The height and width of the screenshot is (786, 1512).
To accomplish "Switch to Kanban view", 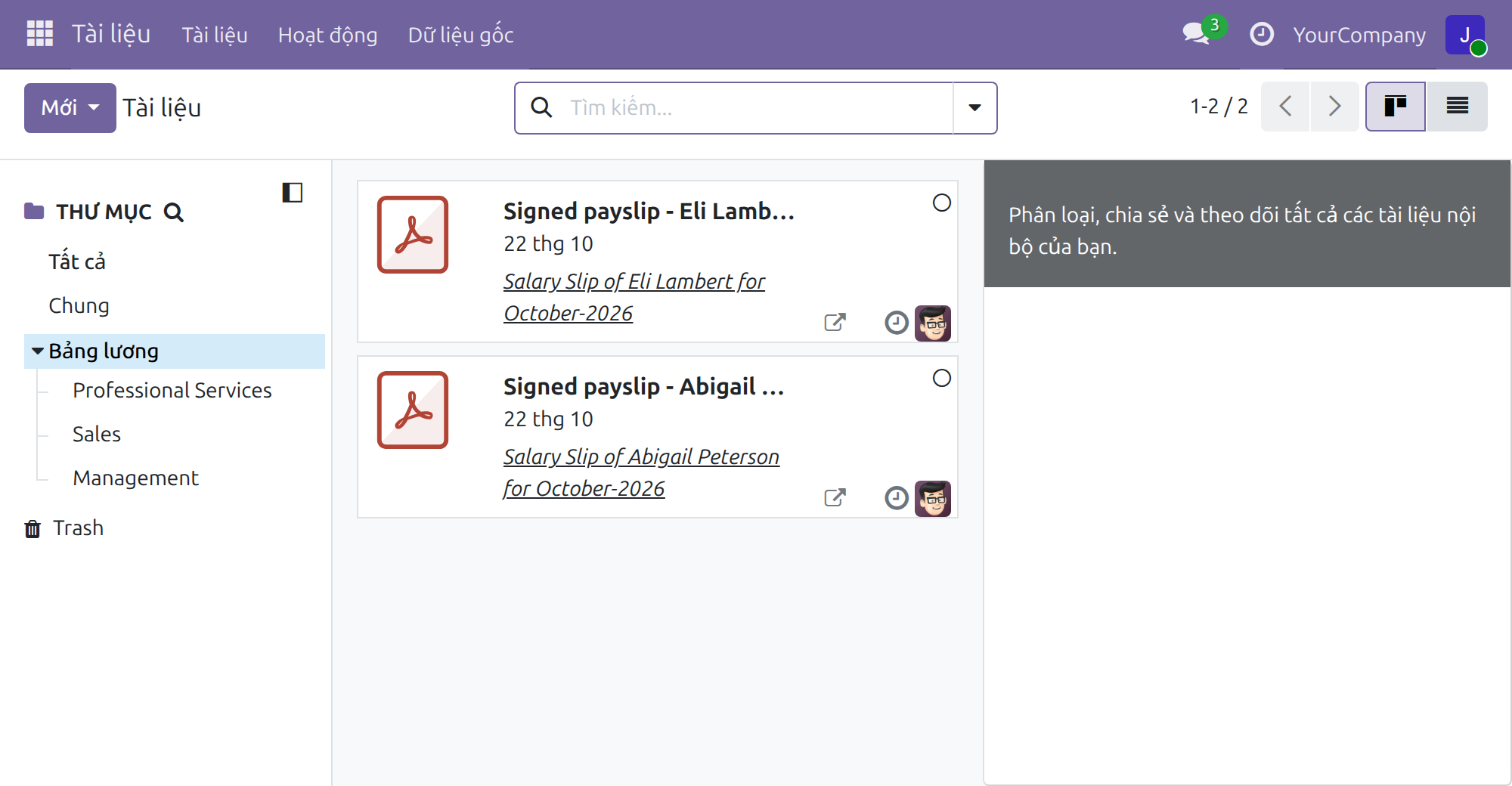I will [1396, 107].
